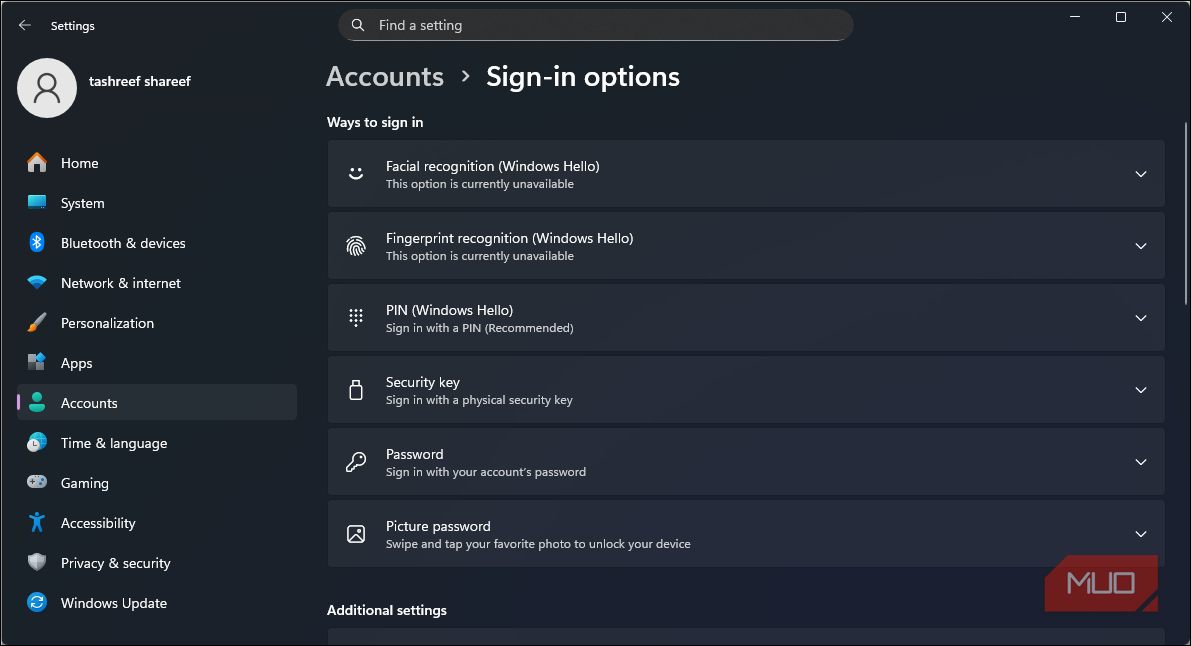Screen dimensions: 1191x646
Task: Select Time & language category
Action: 156,443
